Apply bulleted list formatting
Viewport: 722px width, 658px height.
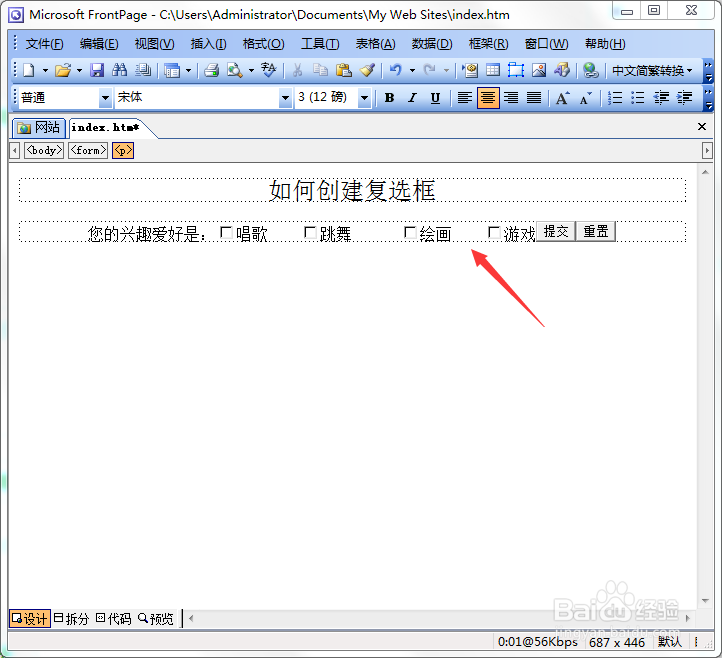tap(638, 98)
